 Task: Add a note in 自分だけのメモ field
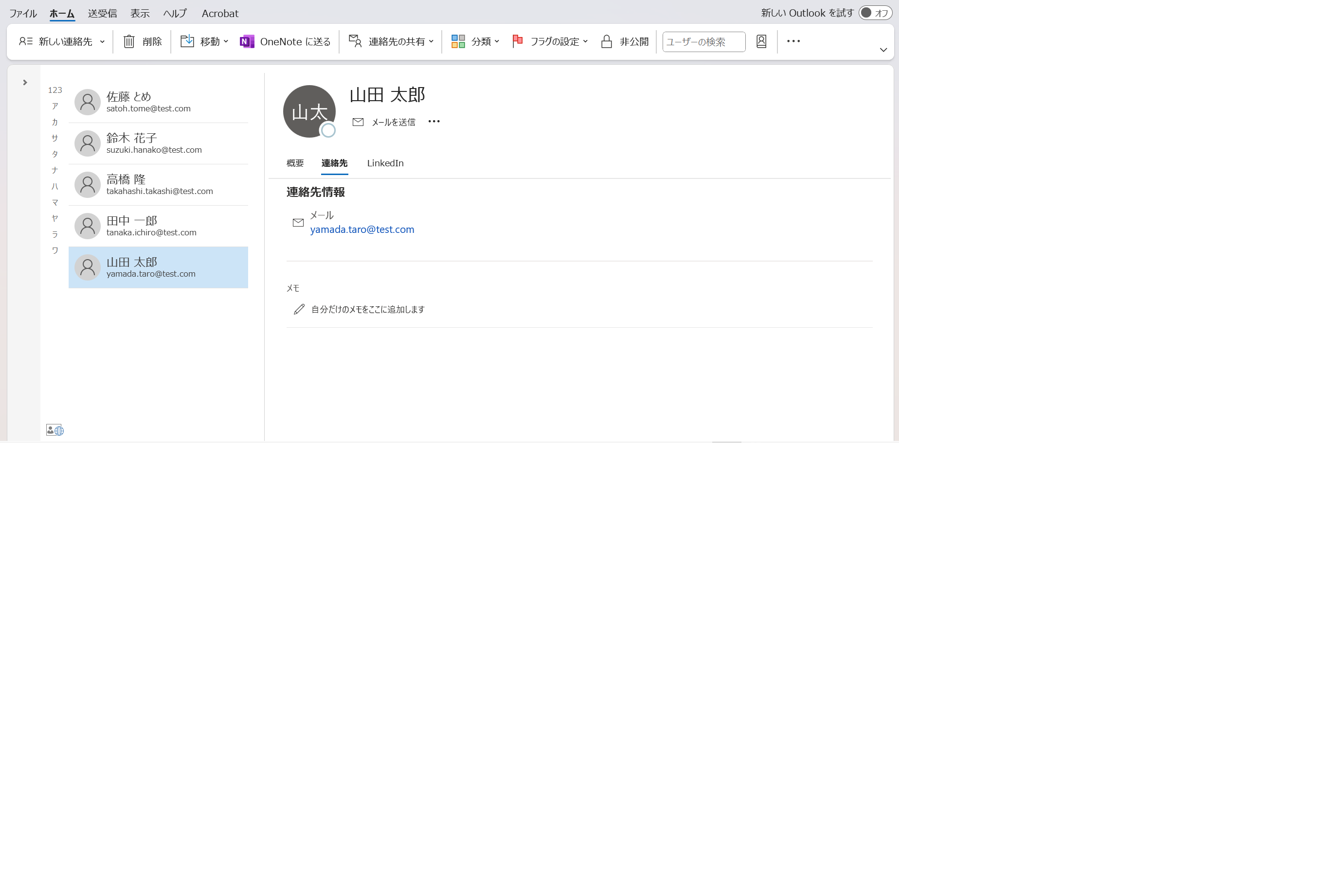[368, 310]
